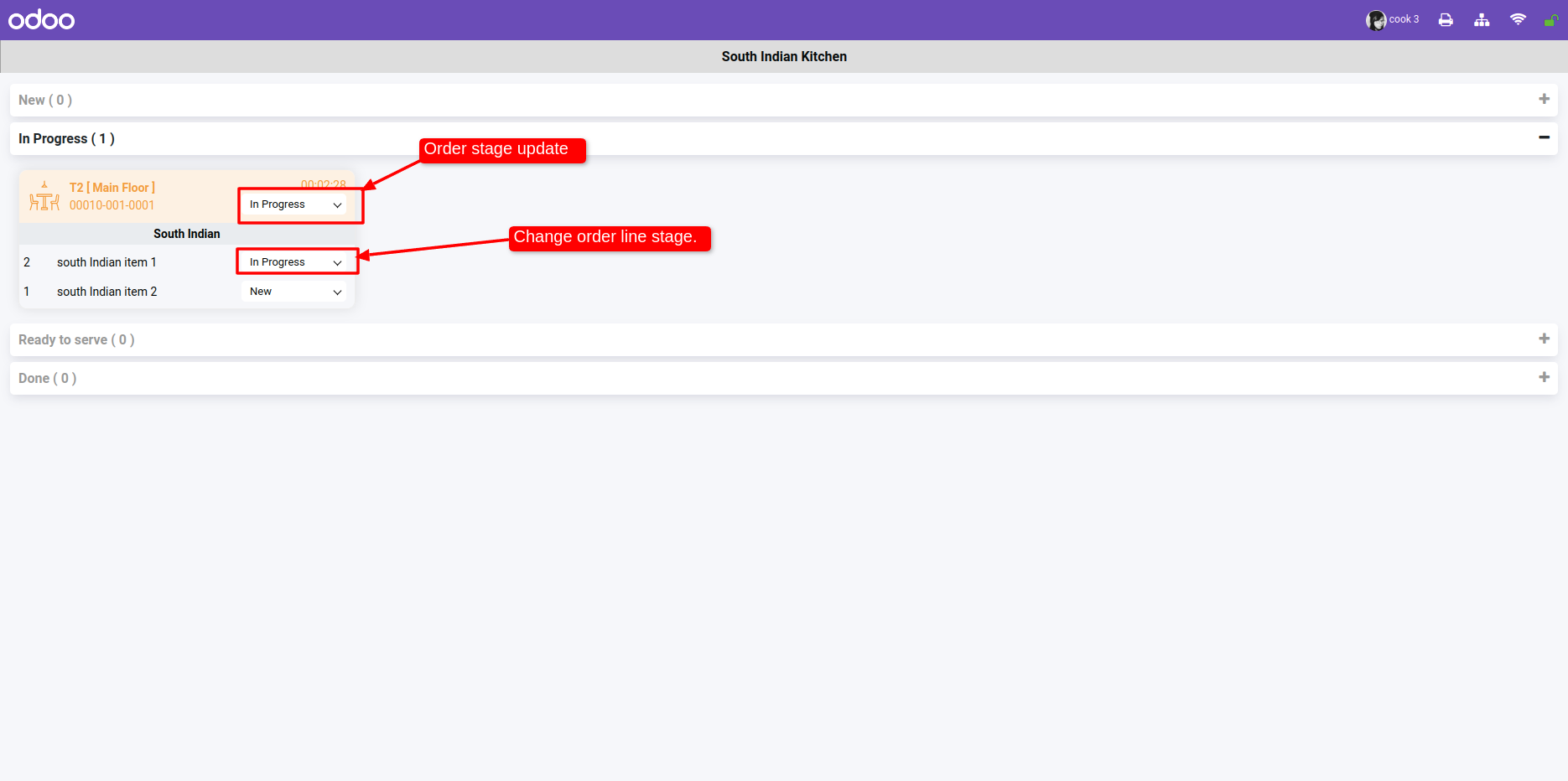Viewport: 1568px width, 781px height.
Task: Click the South Indian category heading
Action: click(x=187, y=234)
